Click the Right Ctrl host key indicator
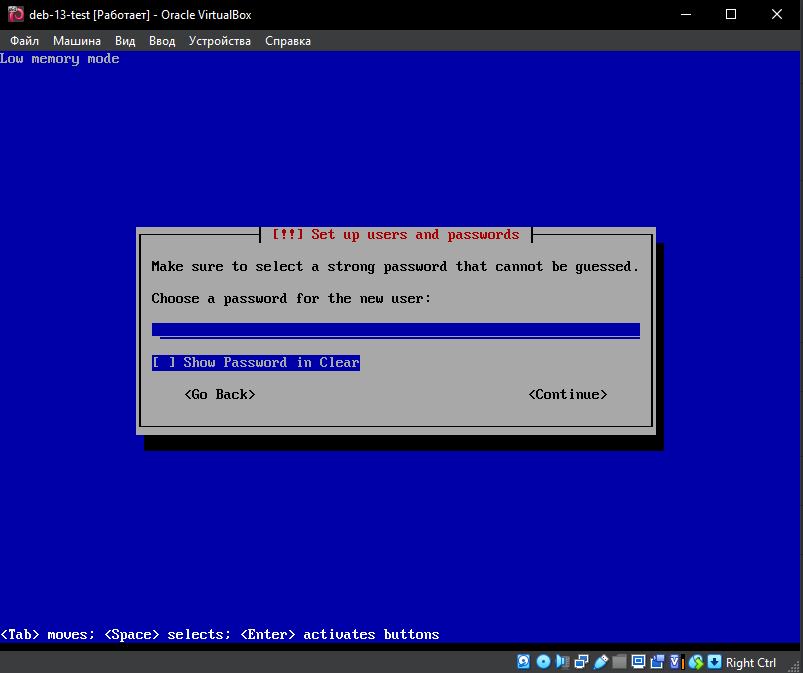This screenshot has width=803, height=673. point(750,662)
